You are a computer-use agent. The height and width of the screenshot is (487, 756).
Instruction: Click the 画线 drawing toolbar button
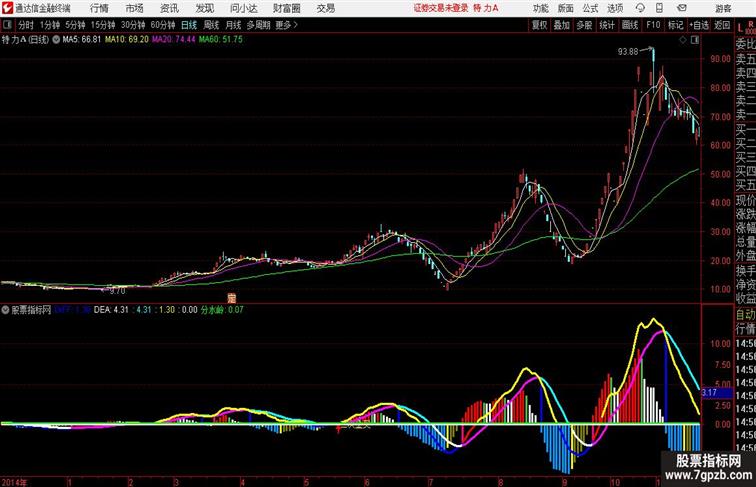tap(630, 25)
